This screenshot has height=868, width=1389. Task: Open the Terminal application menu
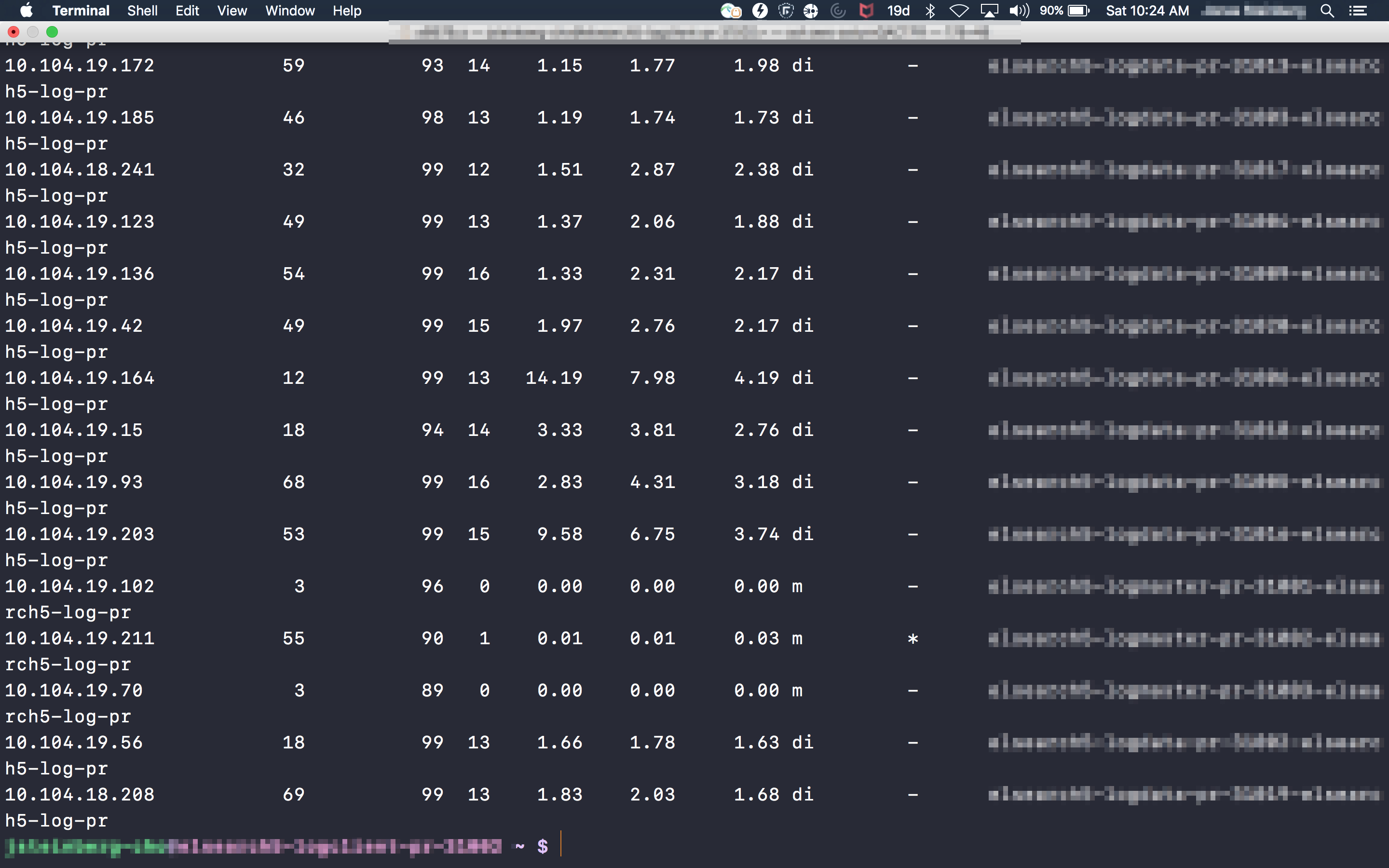coord(81,10)
